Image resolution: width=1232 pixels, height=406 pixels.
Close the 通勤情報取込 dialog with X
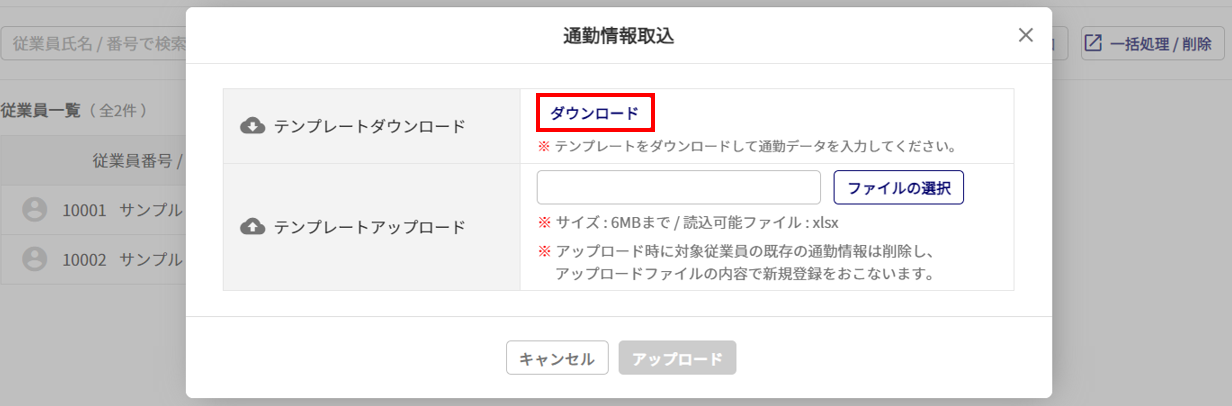[x=1025, y=35]
